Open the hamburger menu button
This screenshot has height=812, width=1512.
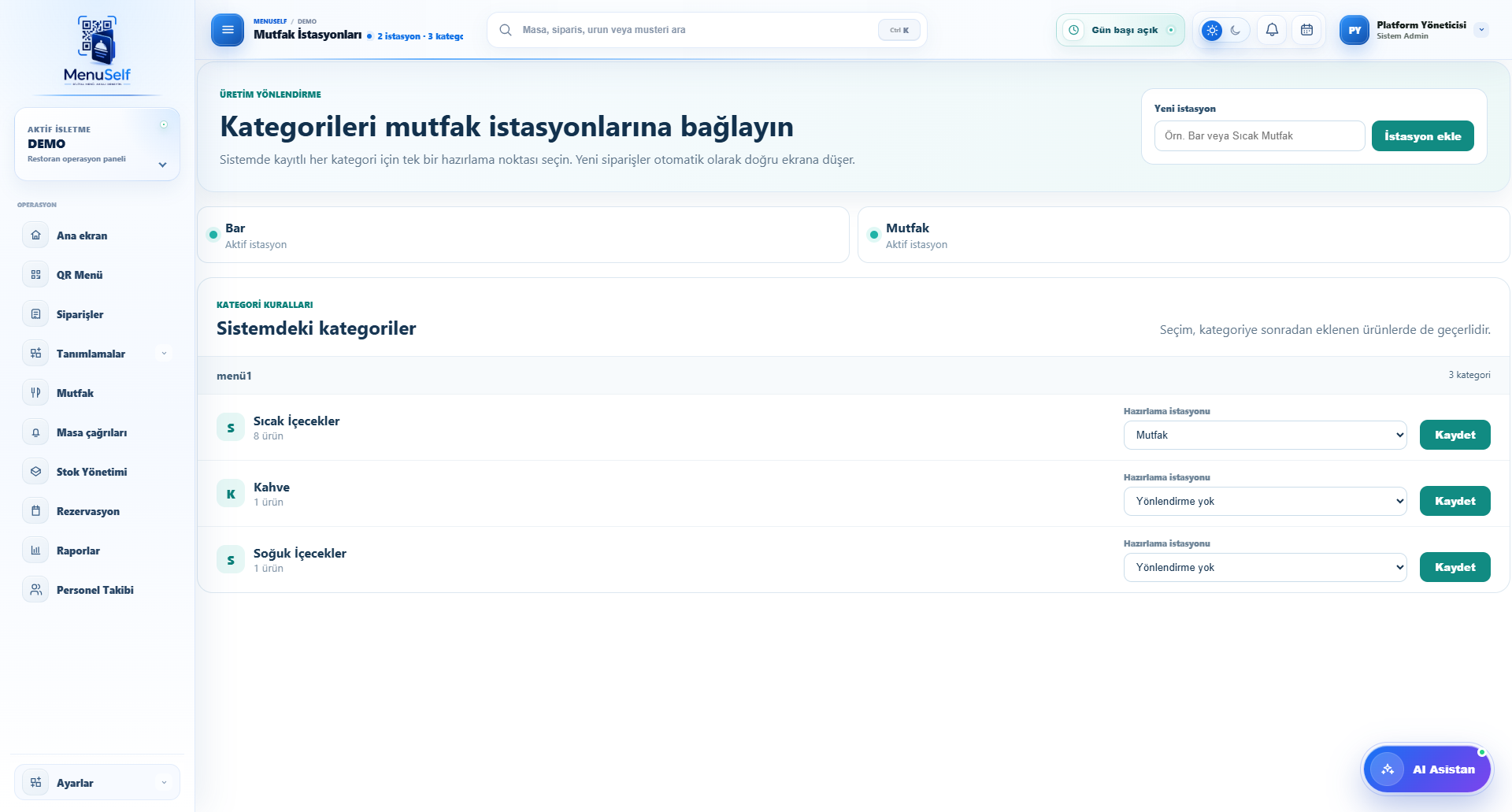point(228,30)
